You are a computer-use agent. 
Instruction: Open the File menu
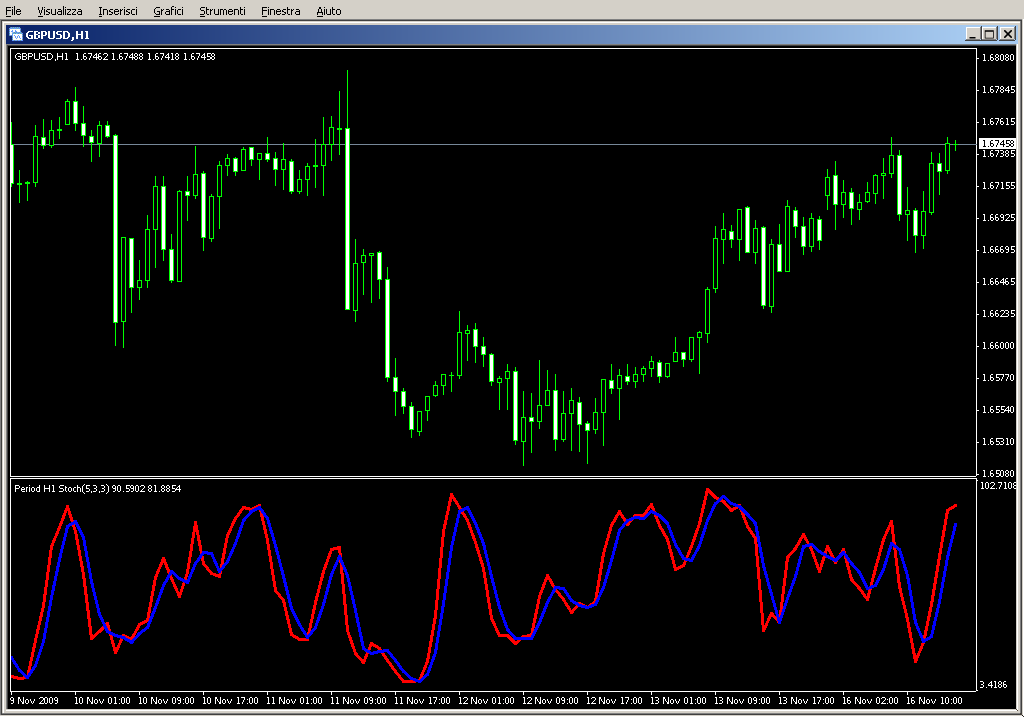coord(13,11)
